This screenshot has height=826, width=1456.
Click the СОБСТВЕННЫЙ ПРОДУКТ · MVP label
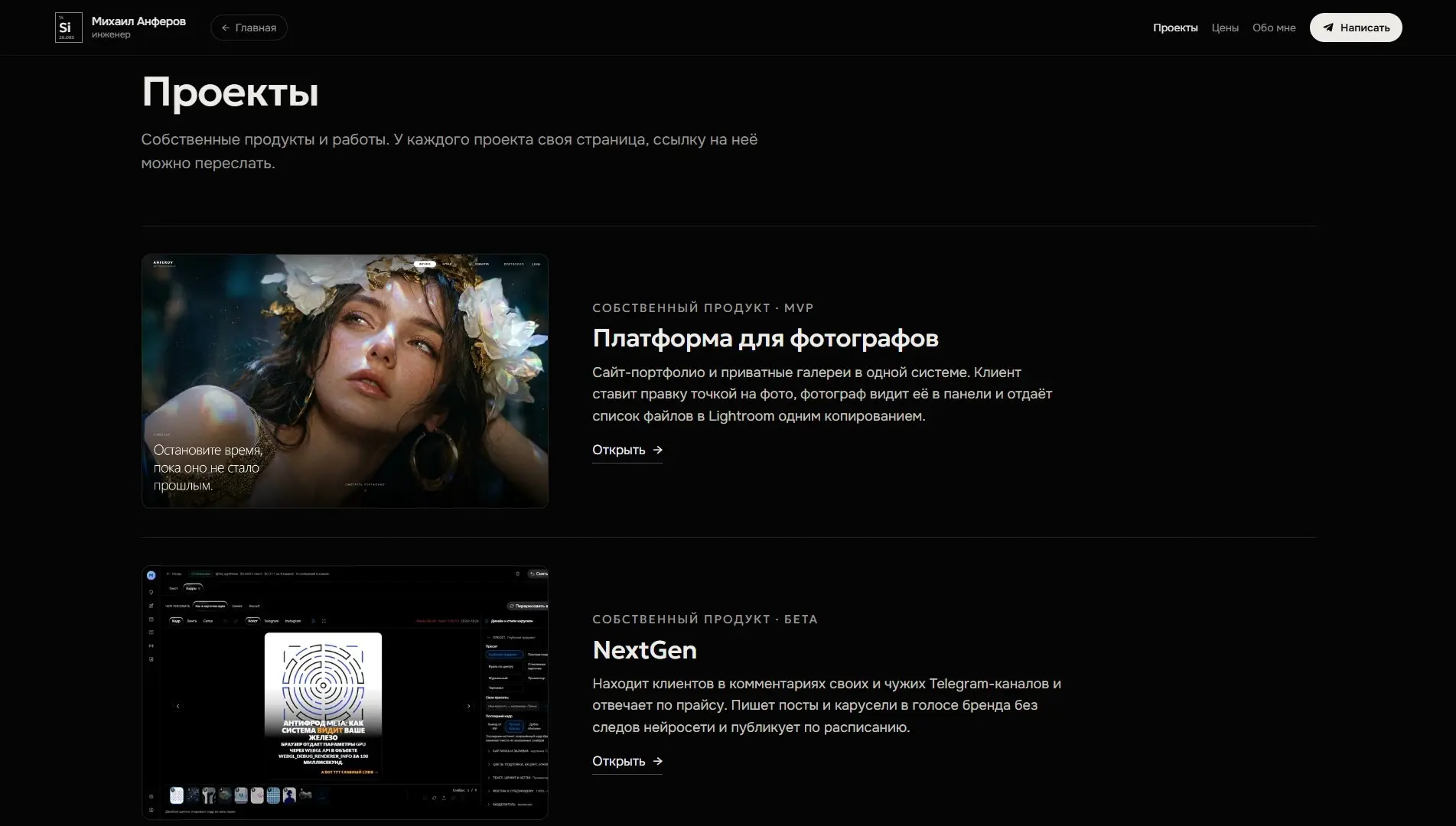(x=702, y=308)
